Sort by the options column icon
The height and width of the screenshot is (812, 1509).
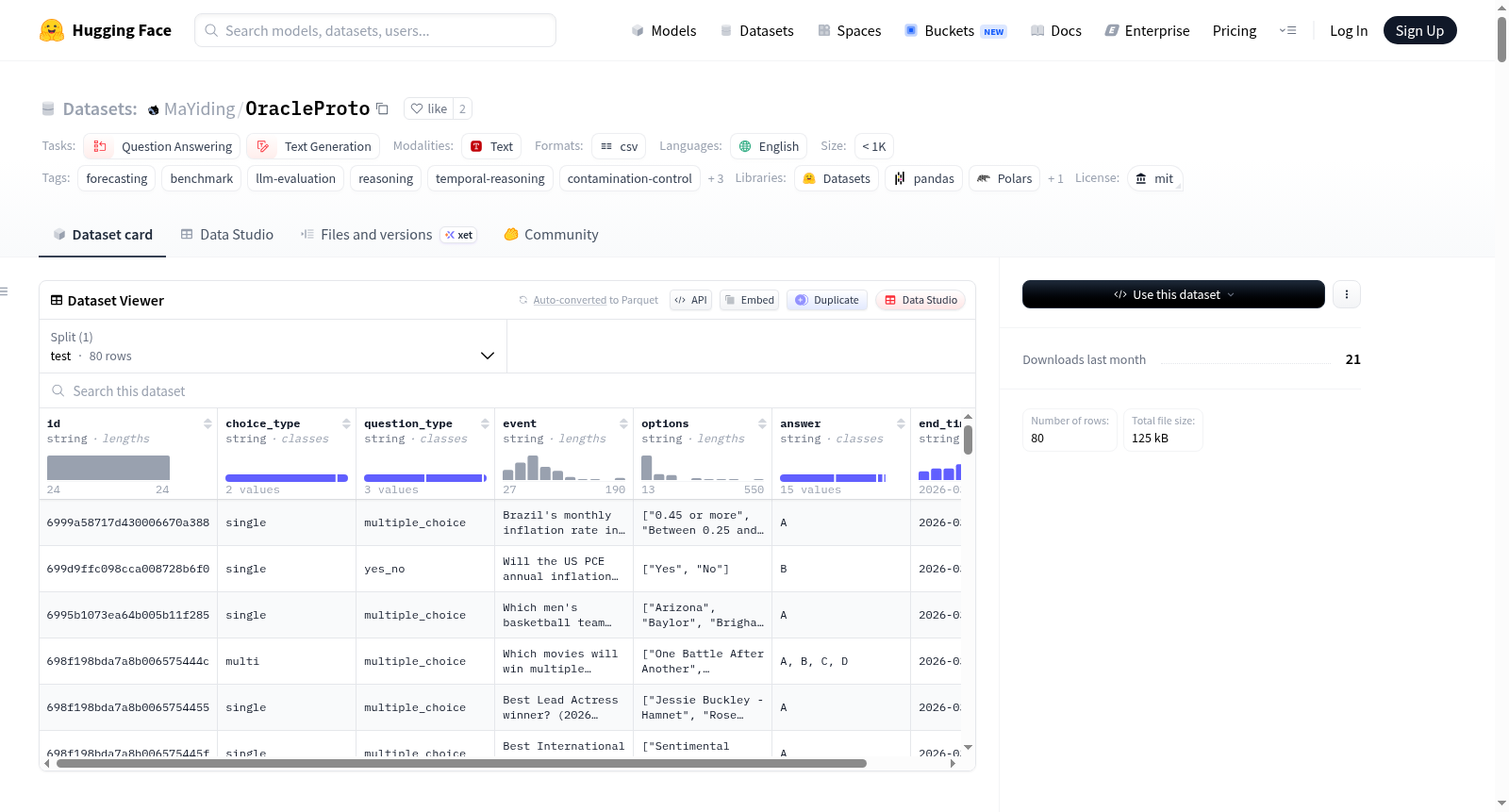coord(762,423)
